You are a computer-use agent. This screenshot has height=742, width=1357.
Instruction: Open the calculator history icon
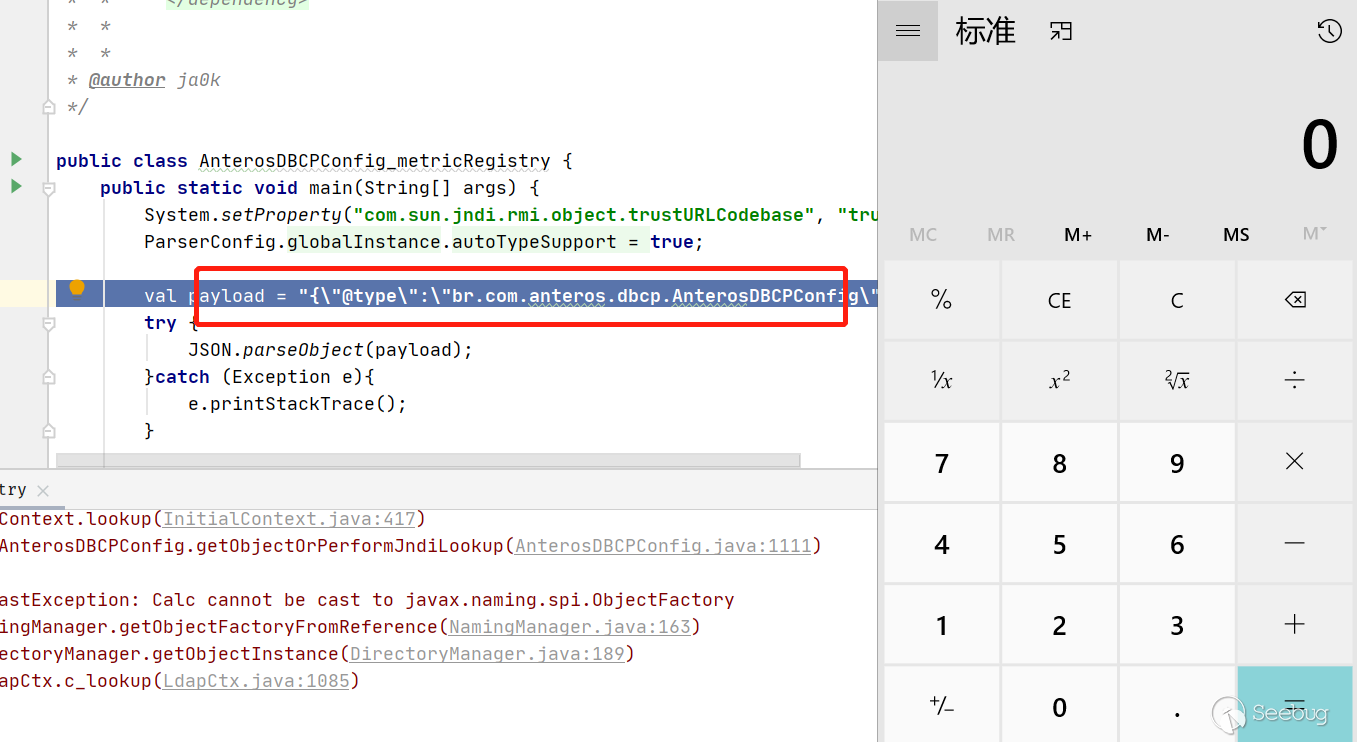pyautogui.click(x=1329, y=31)
